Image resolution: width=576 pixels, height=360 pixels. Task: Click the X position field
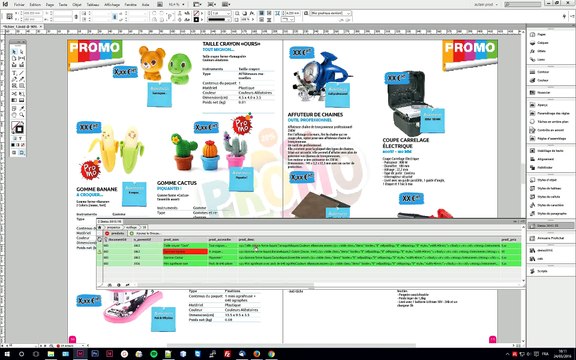coord(33,13)
